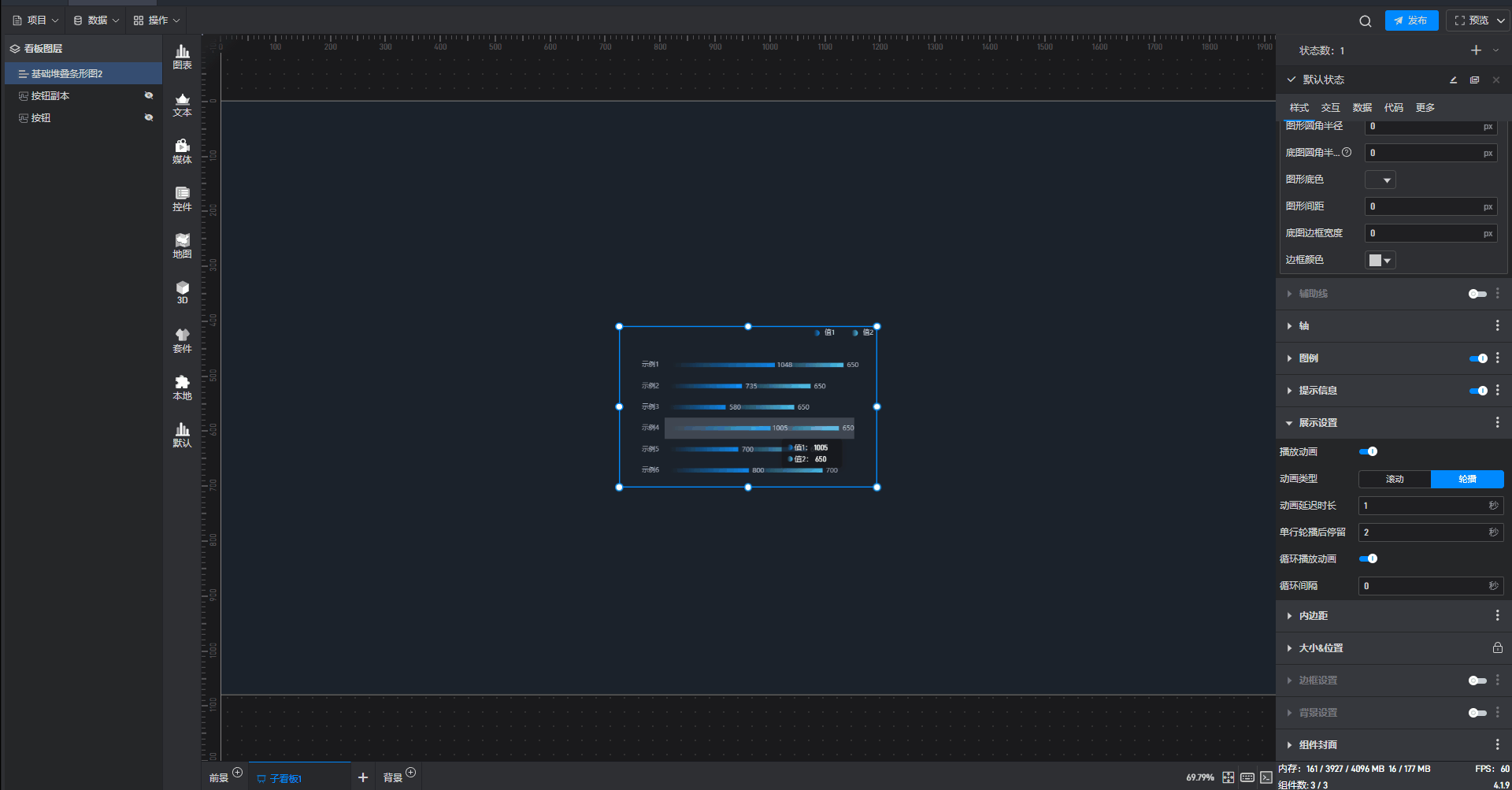Select 轮播 animation type
This screenshot has height=790, width=1512.
[x=1467, y=479]
